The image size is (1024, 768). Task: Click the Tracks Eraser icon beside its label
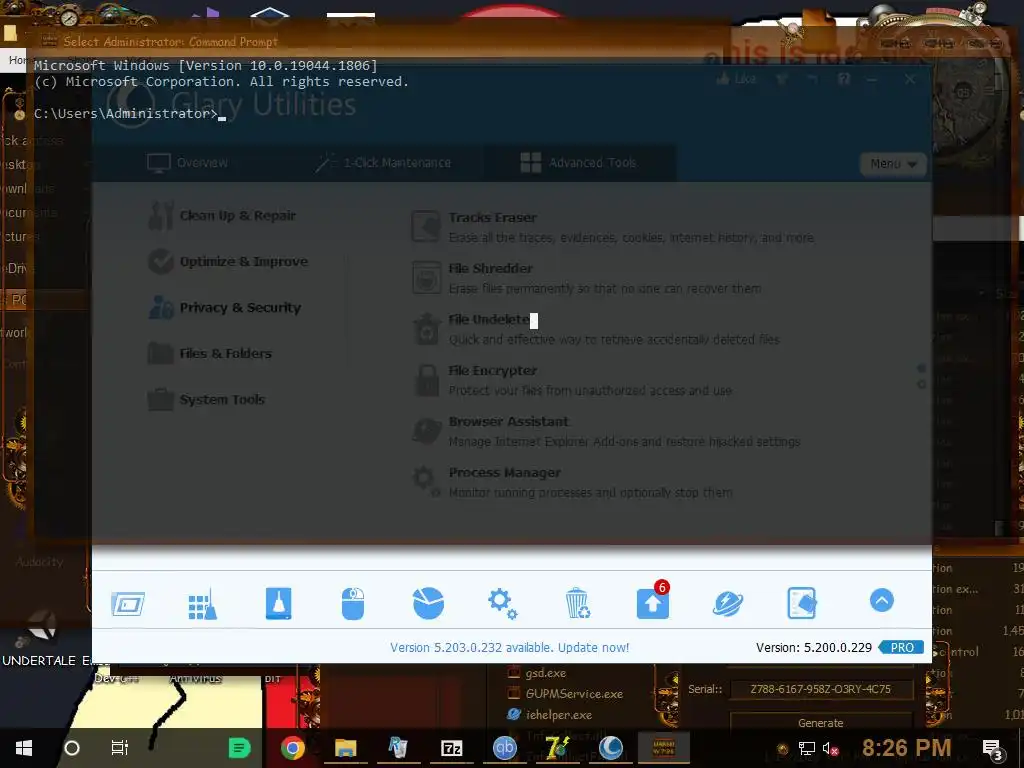point(426,227)
